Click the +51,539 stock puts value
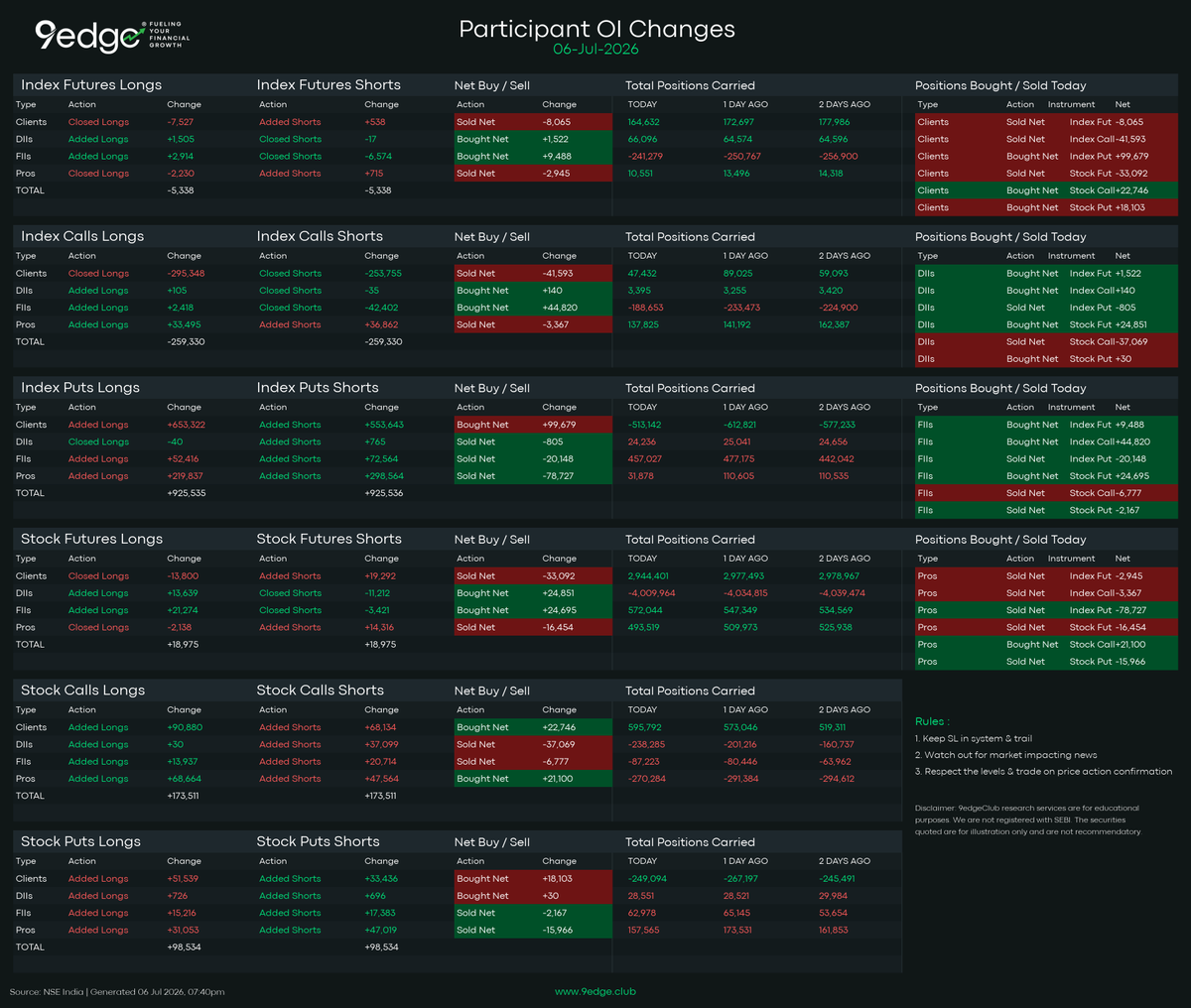This screenshot has height=1008, width=1191. pos(183,879)
